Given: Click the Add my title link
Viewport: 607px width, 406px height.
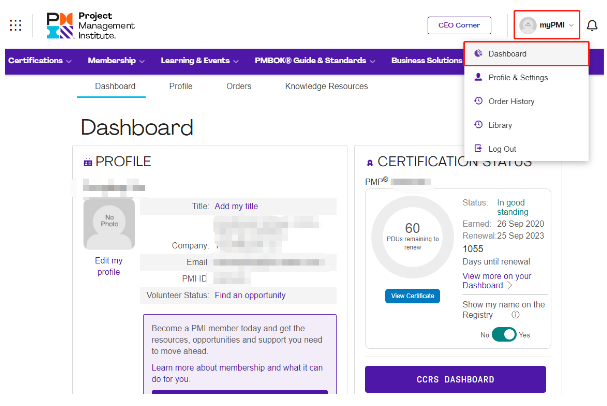Looking at the screenshot, I should coord(236,206).
